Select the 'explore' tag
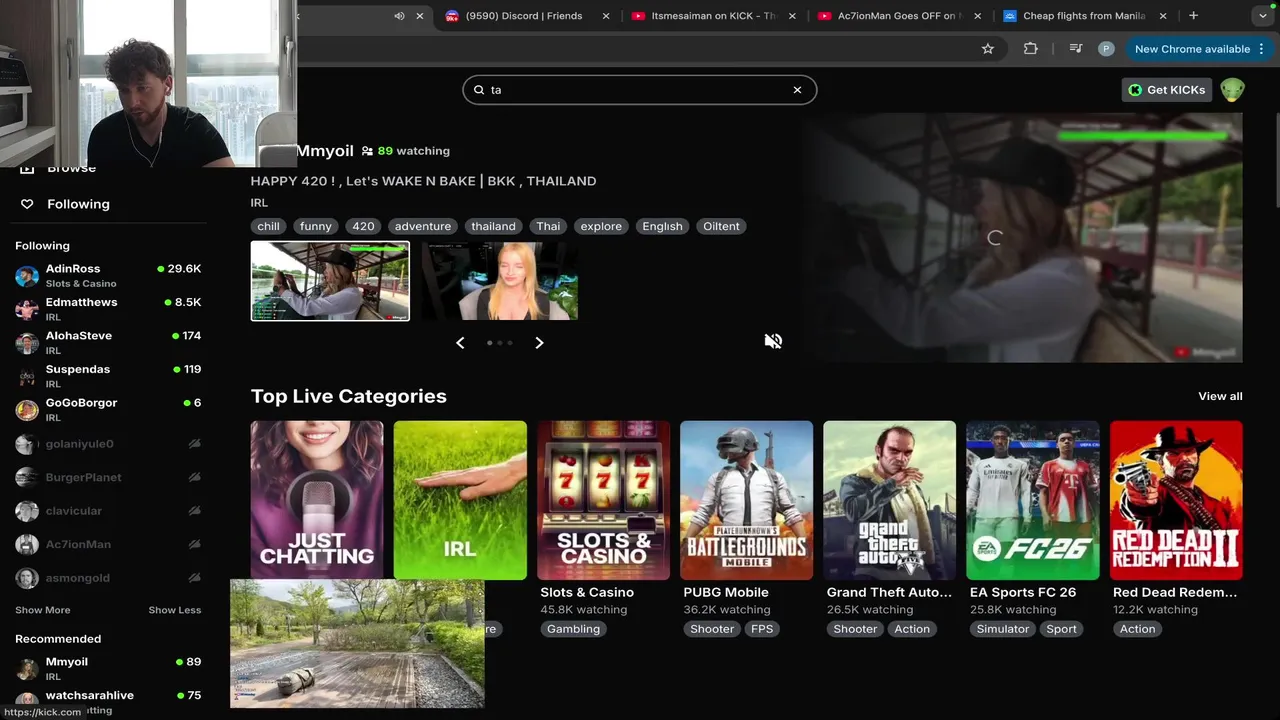 [601, 226]
